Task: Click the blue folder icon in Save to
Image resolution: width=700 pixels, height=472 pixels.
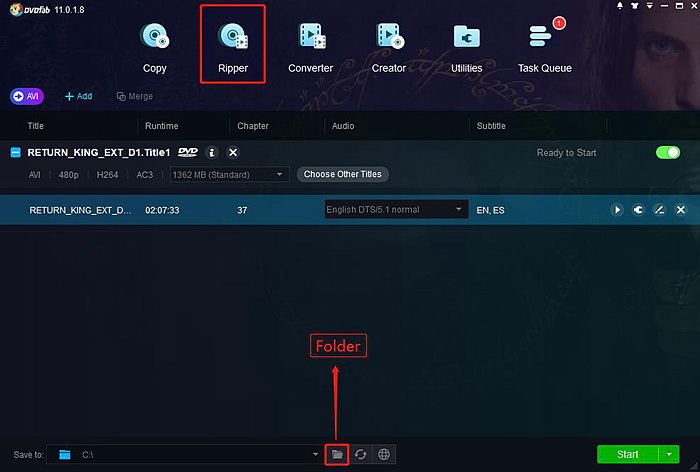Action: [65, 455]
